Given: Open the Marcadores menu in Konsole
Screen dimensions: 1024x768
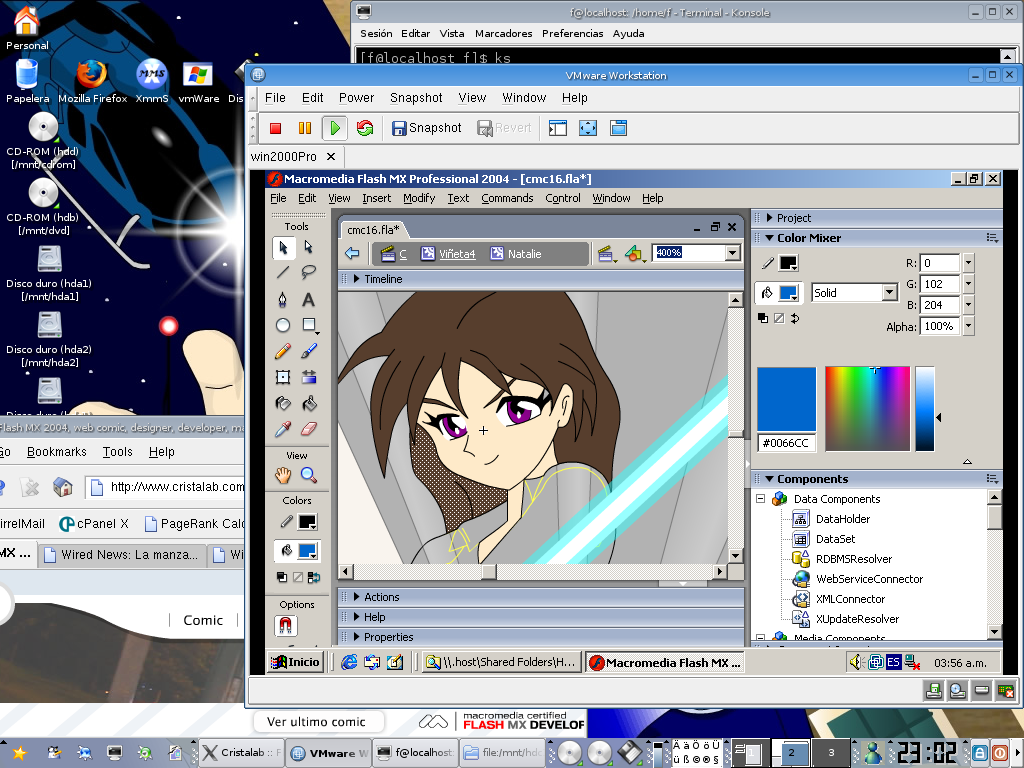Looking at the screenshot, I should point(504,33).
